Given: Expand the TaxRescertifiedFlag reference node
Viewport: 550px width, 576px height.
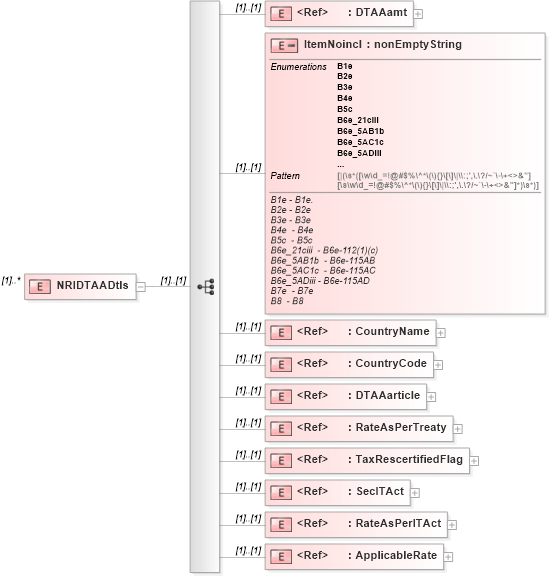Looking at the screenshot, I should click(474, 461).
